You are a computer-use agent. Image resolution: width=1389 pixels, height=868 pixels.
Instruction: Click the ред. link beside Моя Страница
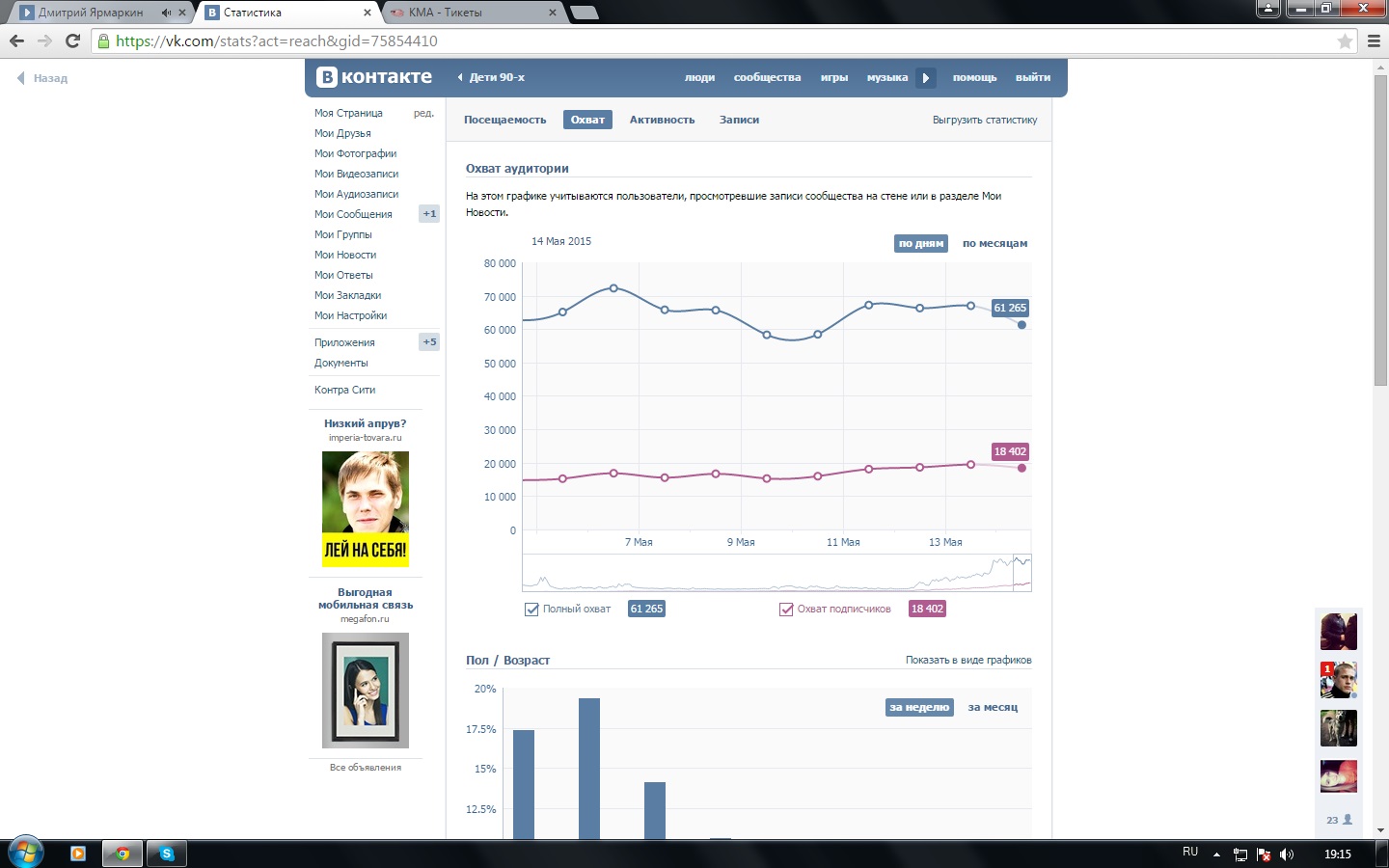tap(423, 114)
